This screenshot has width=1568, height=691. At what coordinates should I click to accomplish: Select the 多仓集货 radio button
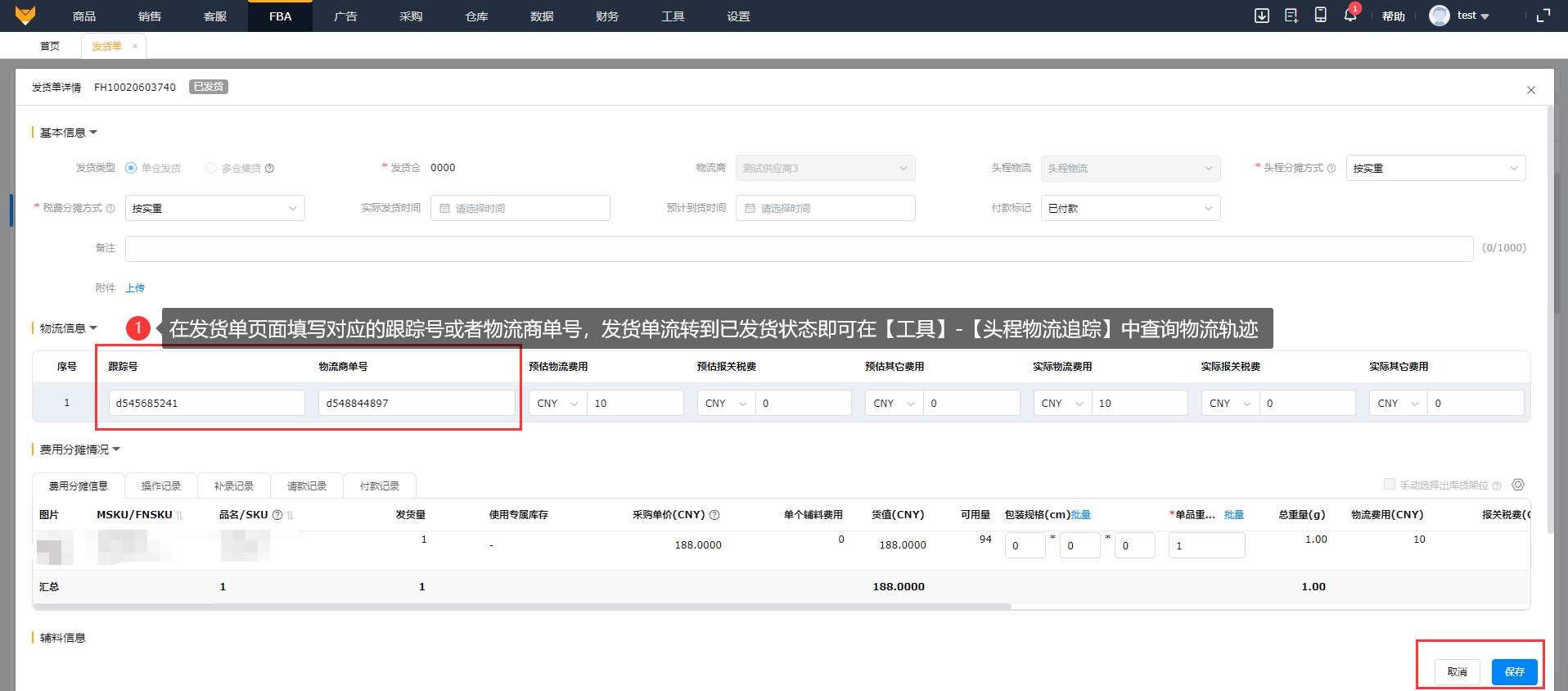coord(211,168)
